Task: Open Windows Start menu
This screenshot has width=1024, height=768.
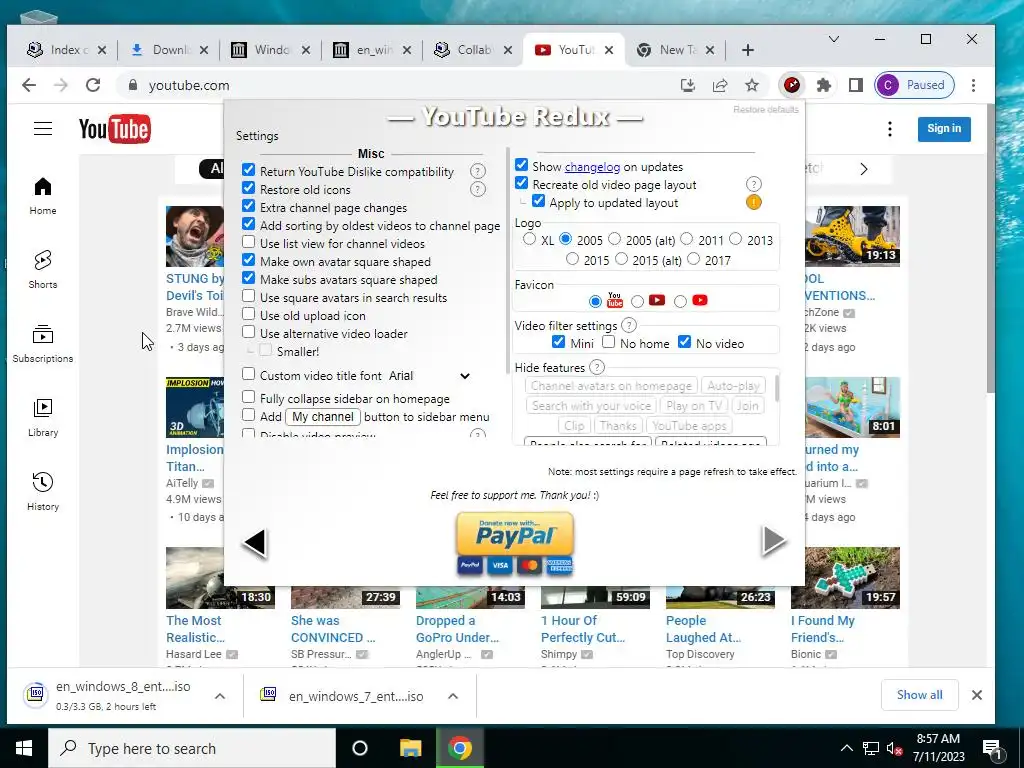Action: [24, 748]
